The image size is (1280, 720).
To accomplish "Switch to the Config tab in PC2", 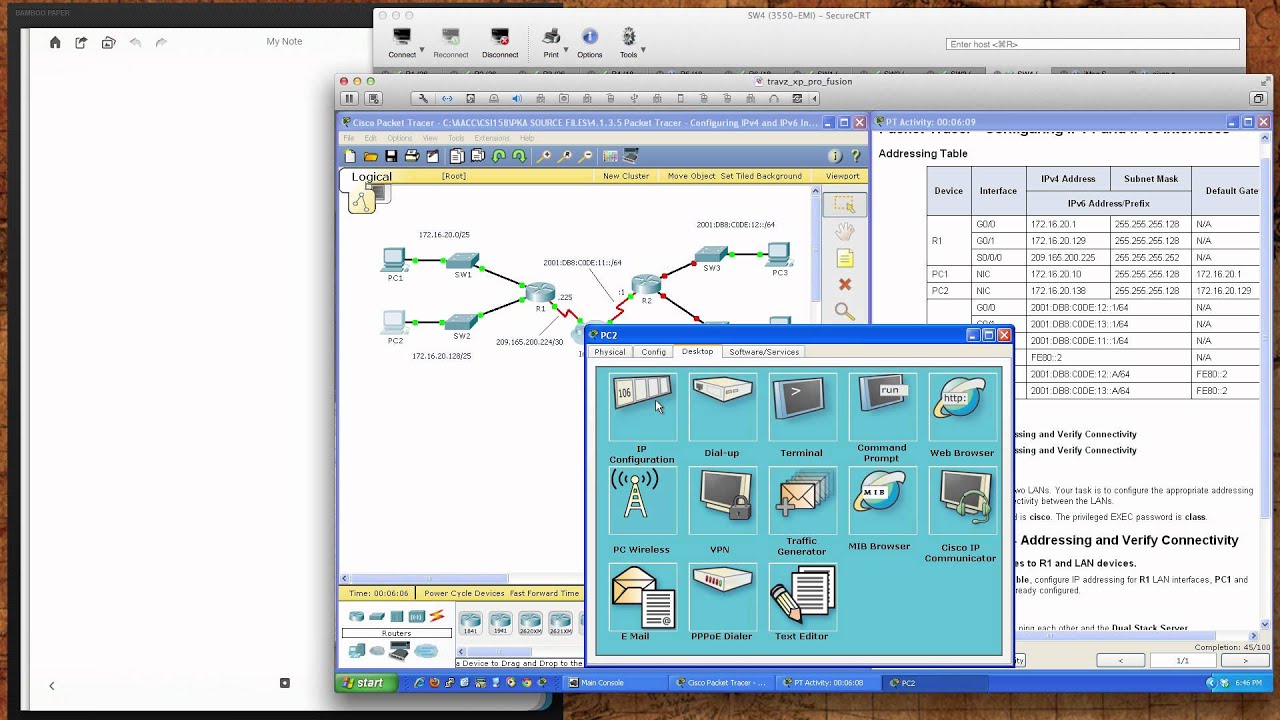I will click(x=653, y=352).
